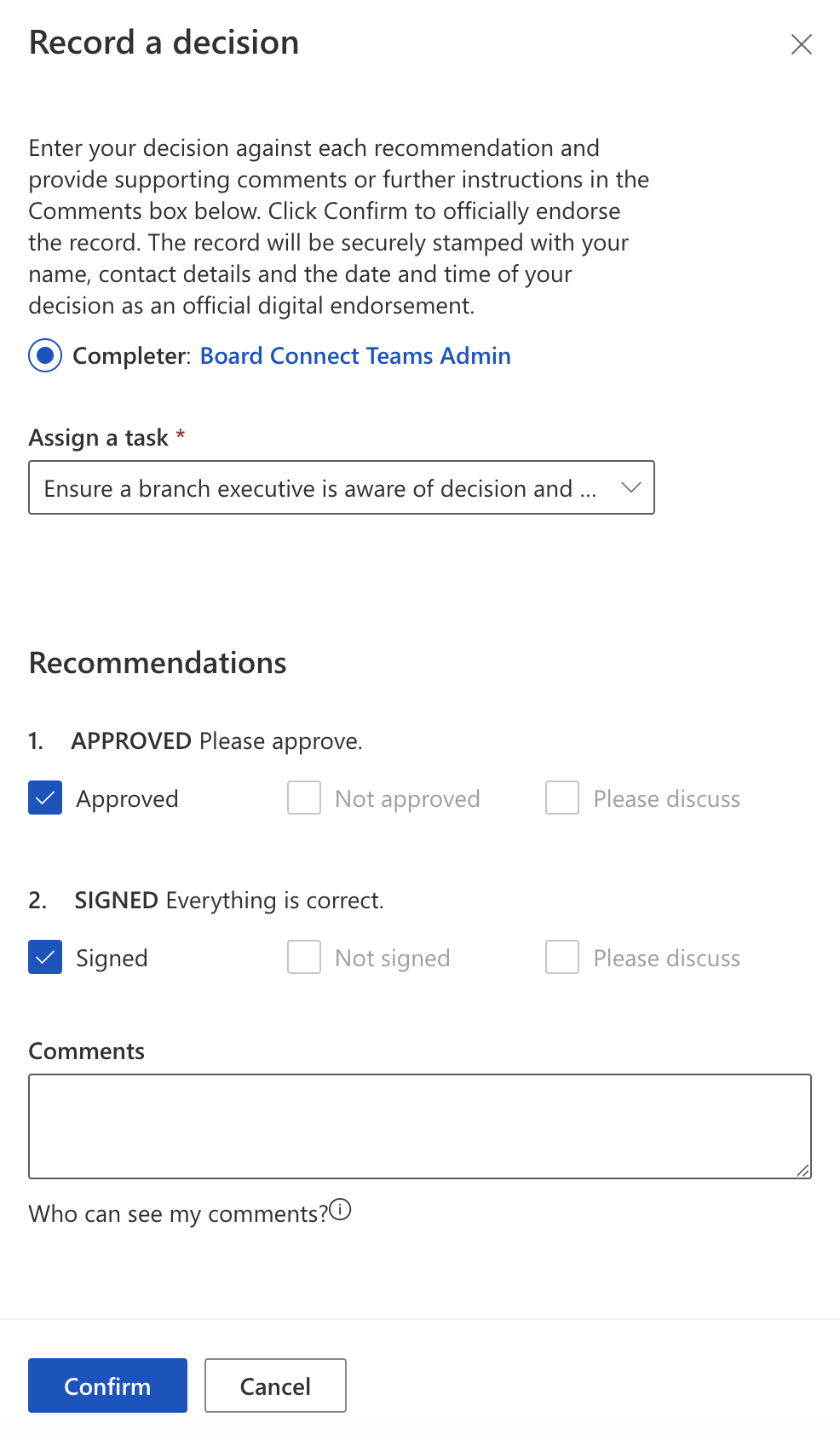Tick the Not approved checkbox

tap(304, 798)
